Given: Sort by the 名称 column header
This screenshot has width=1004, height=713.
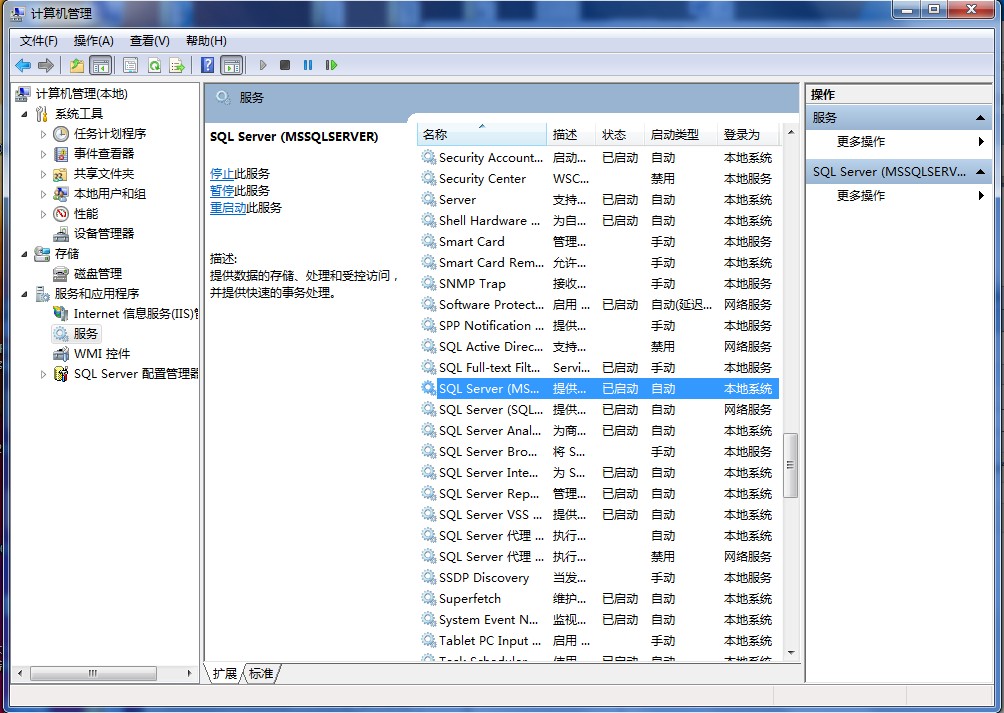Looking at the screenshot, I should [482, 134].
